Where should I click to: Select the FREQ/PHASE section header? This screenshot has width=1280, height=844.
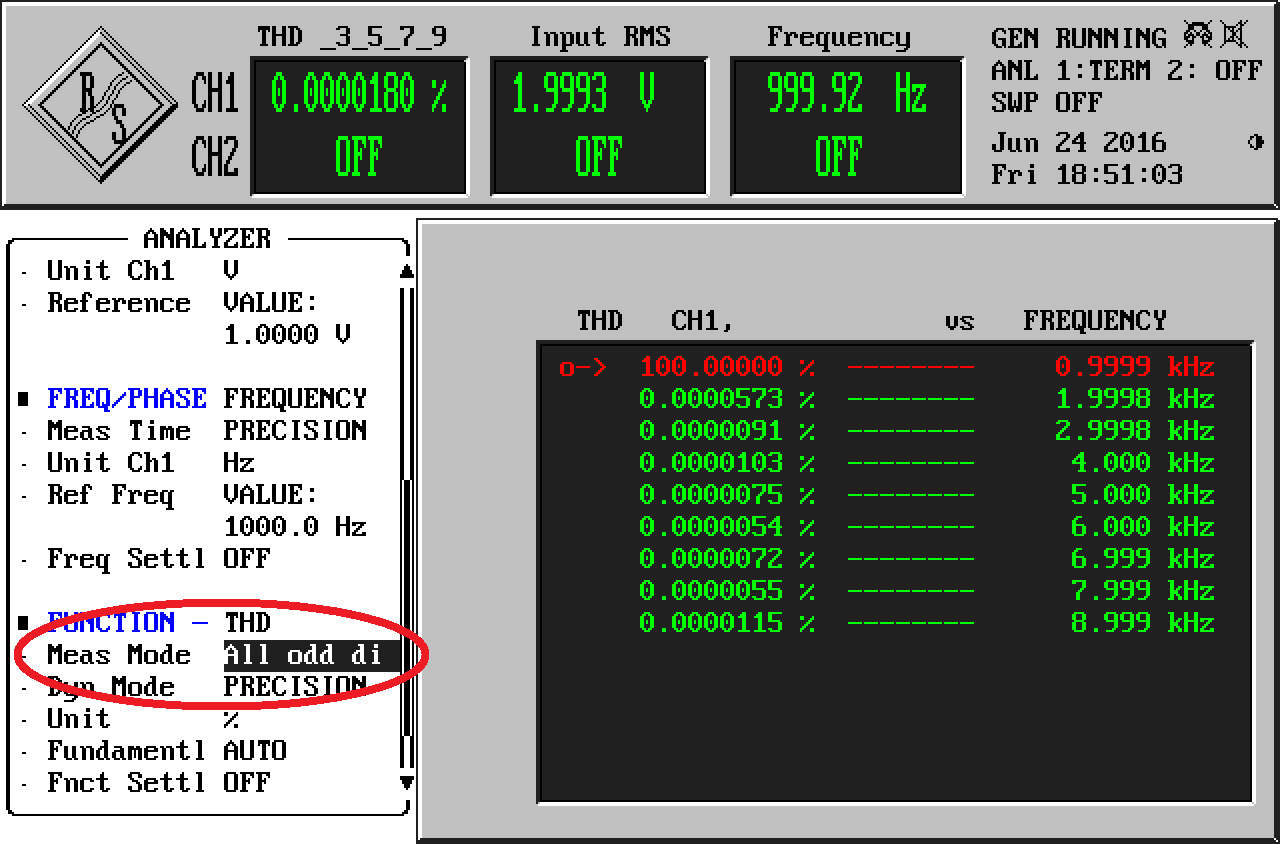(127, 399)
